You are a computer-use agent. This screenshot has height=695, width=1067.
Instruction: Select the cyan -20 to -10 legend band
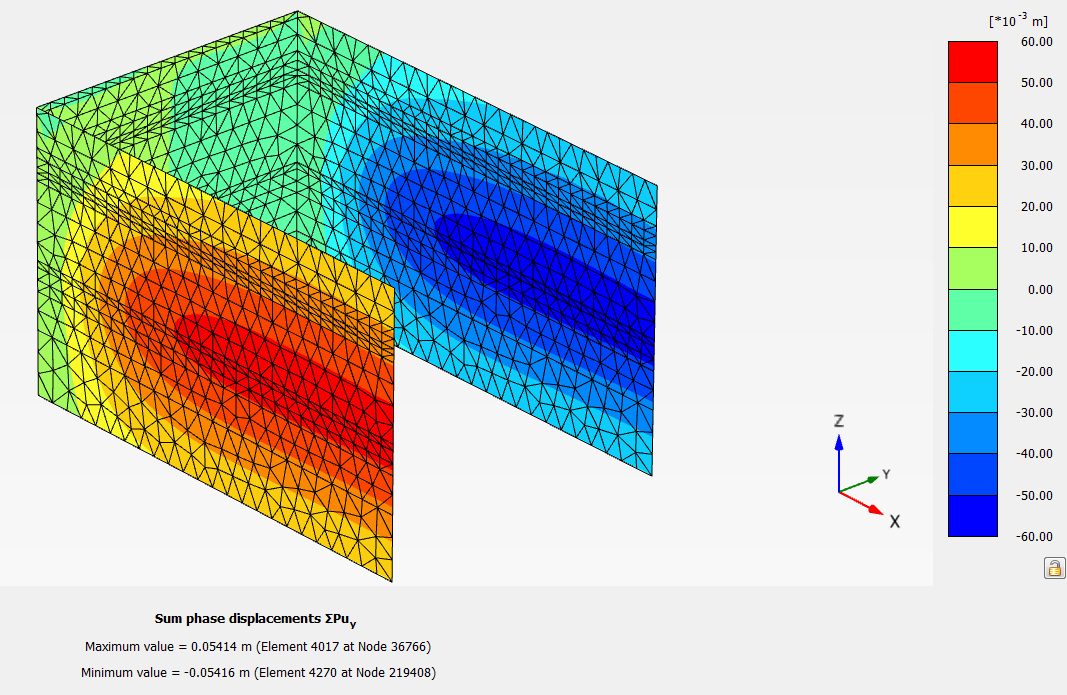tap(972, 351)
